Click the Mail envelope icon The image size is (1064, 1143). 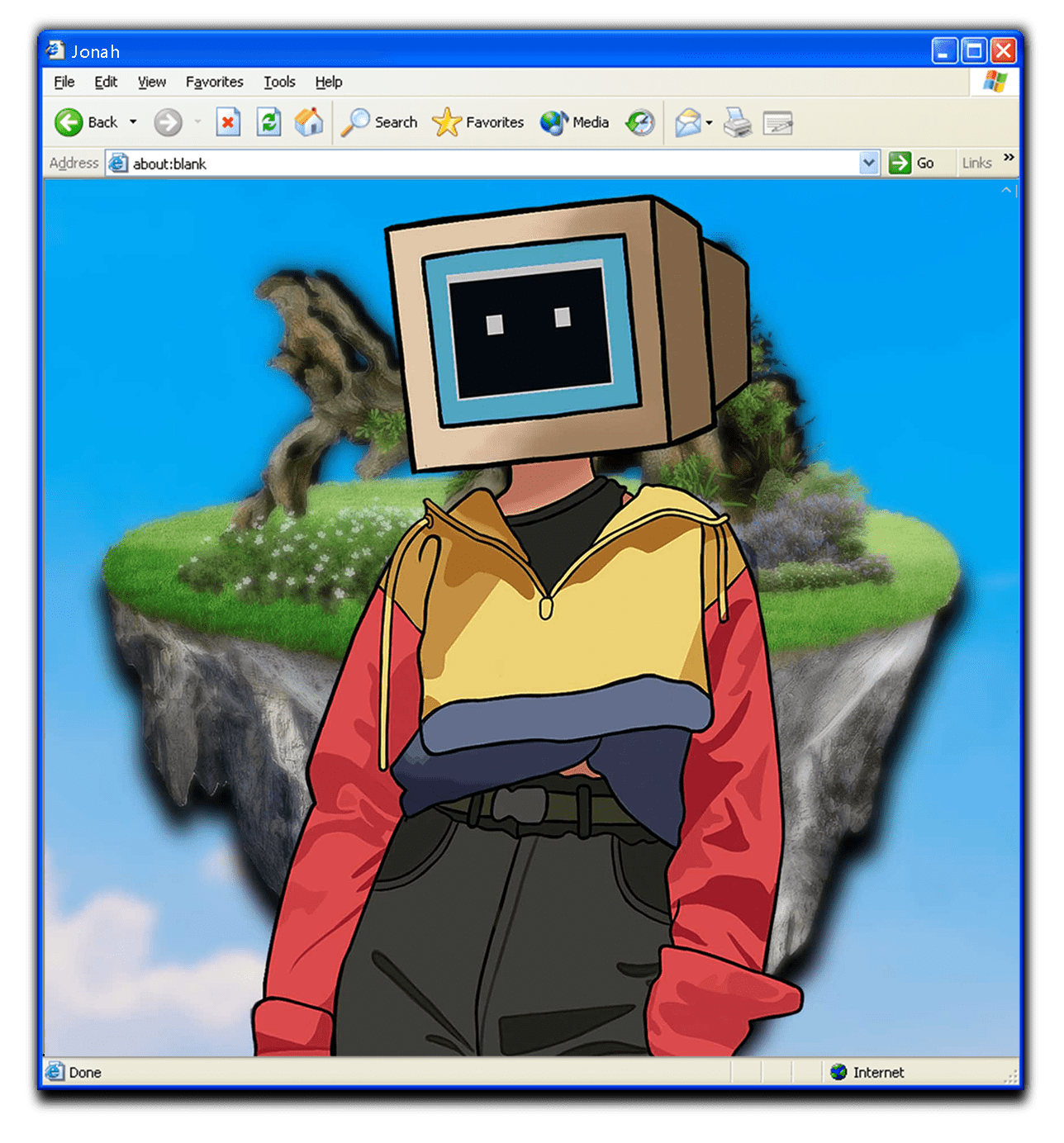(687, 122)
